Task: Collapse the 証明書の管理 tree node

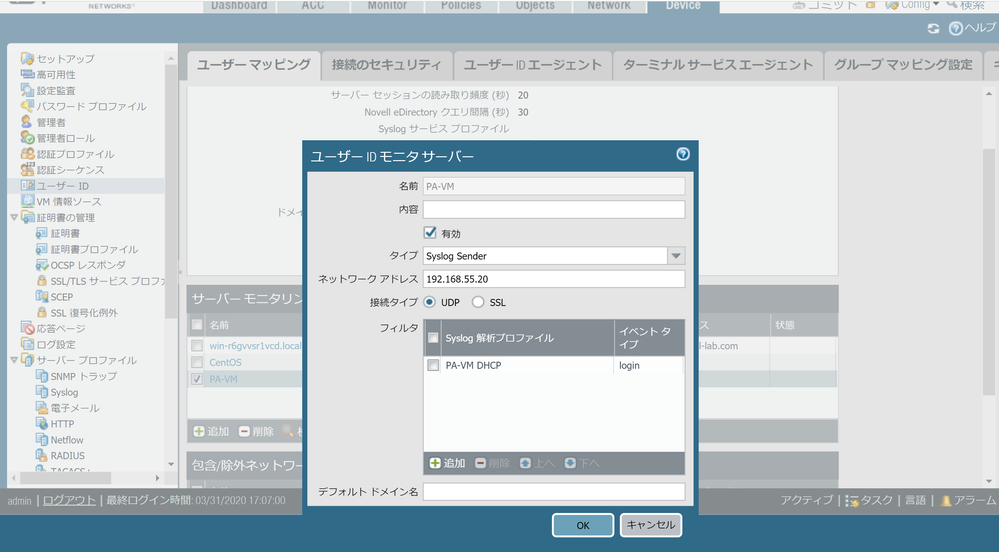Action: [x=14, y=217]
